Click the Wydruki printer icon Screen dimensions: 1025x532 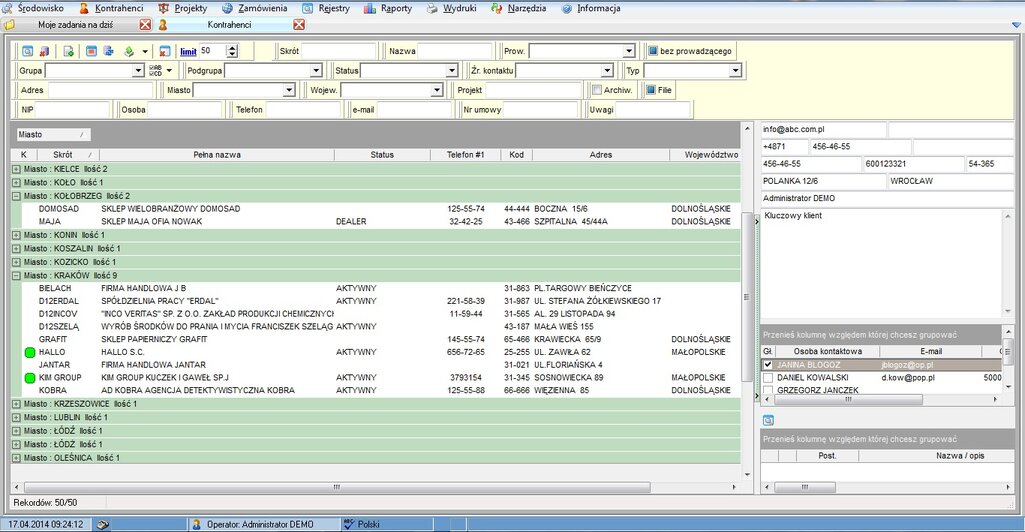click(432, 8)
